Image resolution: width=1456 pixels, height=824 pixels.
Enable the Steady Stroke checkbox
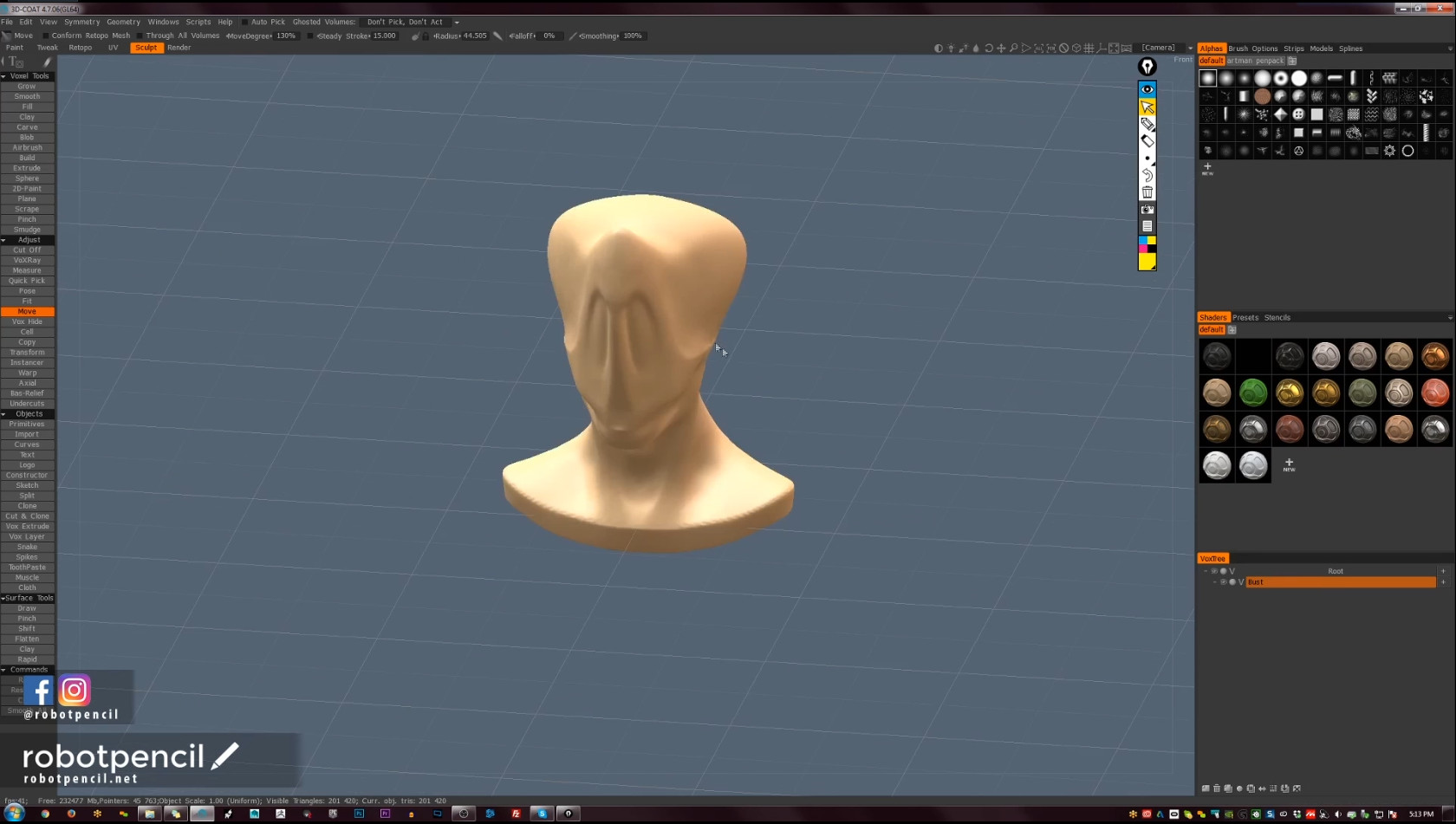pyautogui.click(x=310, y=36)
